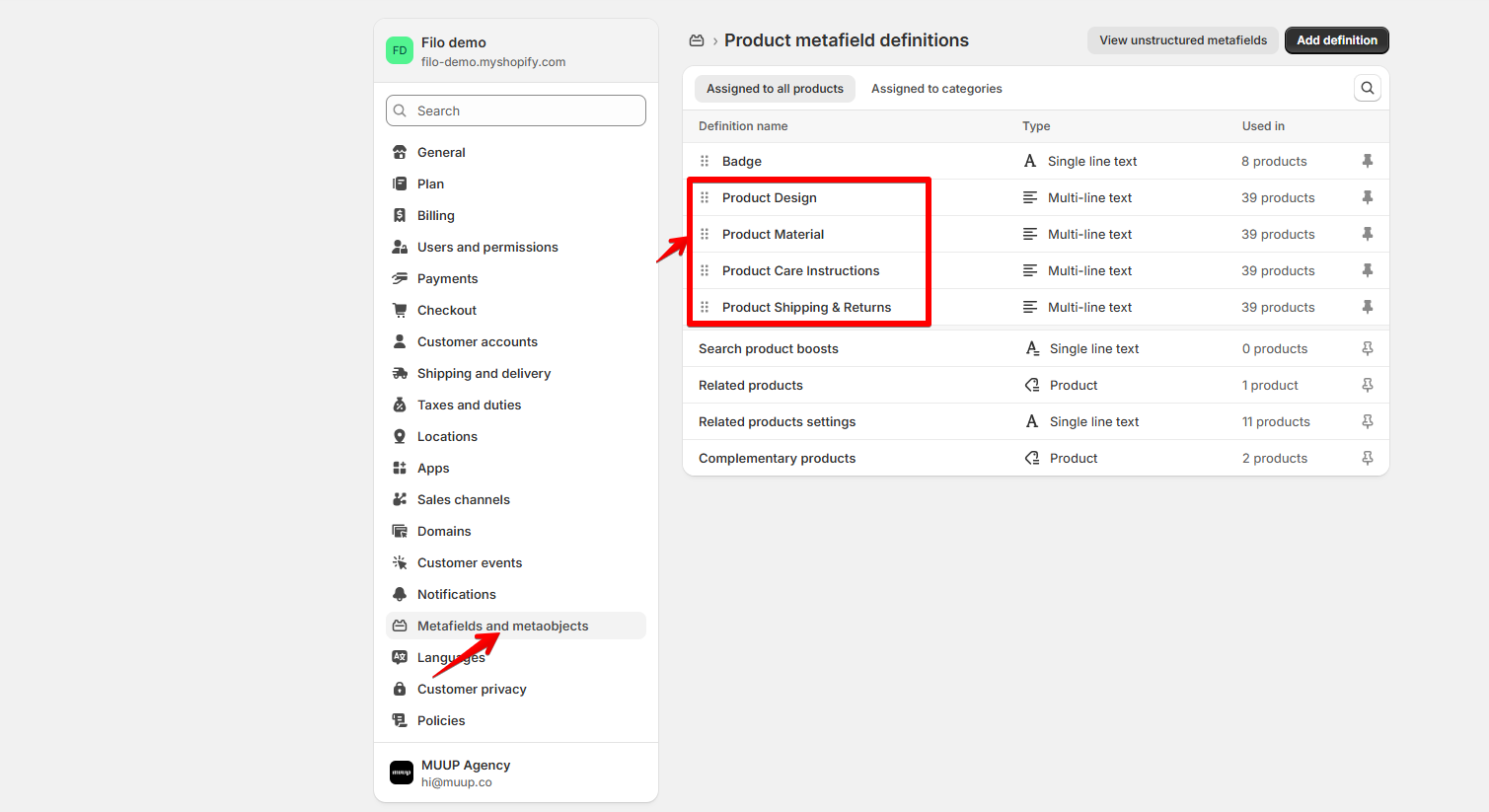Viewport: 1489px width, 812px height.
Task: Open Billing settings from sidebar
Action: (435, 215)
